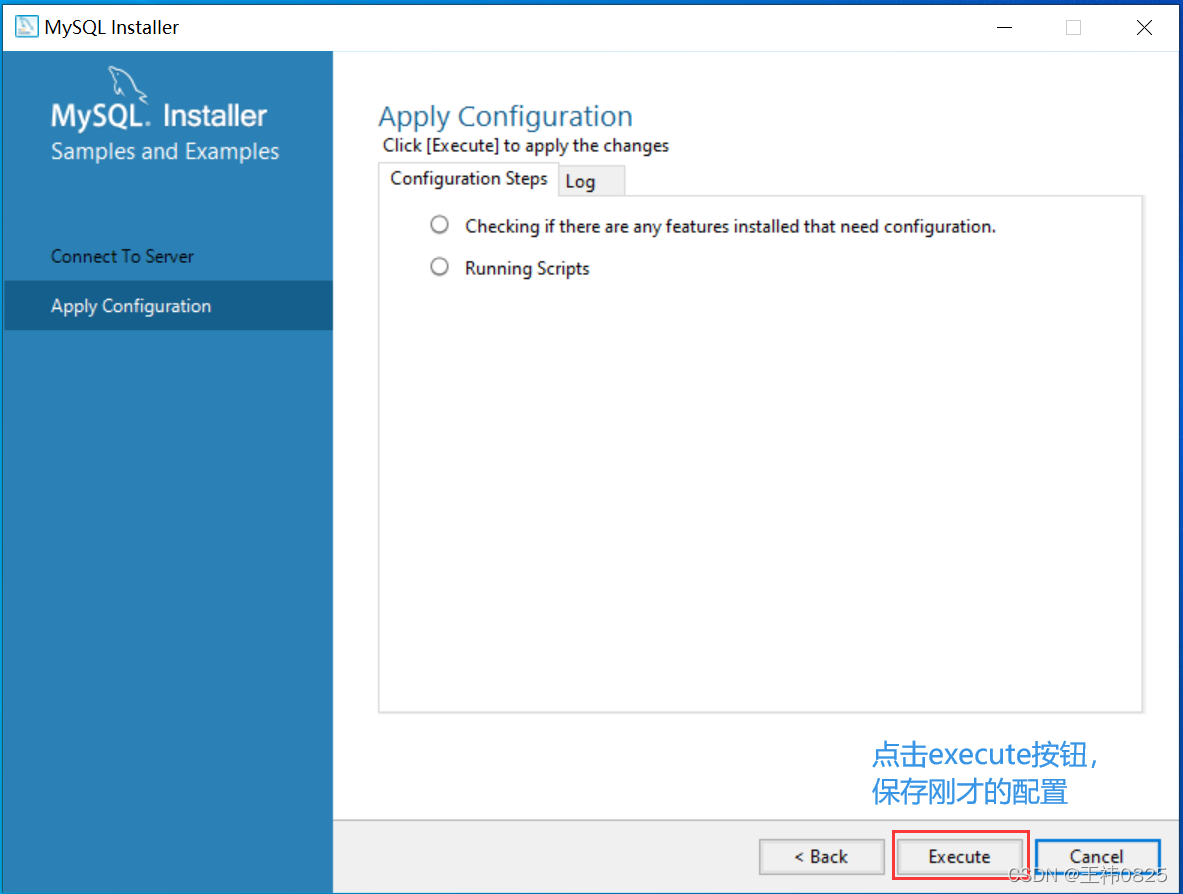The width and height of the screenshot is (1183, 894).
Task: Click the status circle beside Running Scripts
Action: click(439, 267)
